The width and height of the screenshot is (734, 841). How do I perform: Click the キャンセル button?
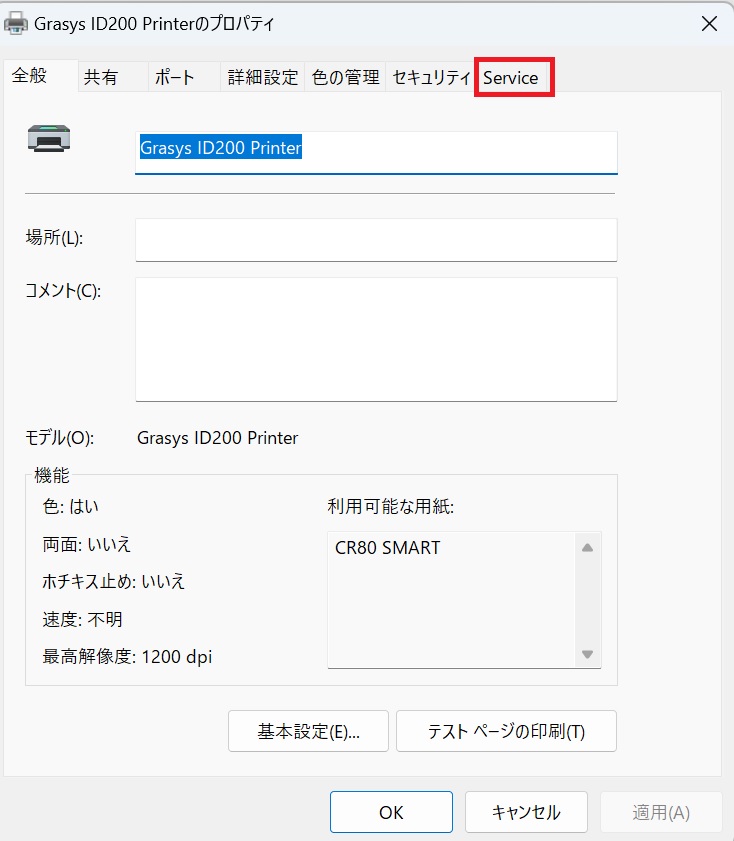pyautogui.click(x=526, y=812)
